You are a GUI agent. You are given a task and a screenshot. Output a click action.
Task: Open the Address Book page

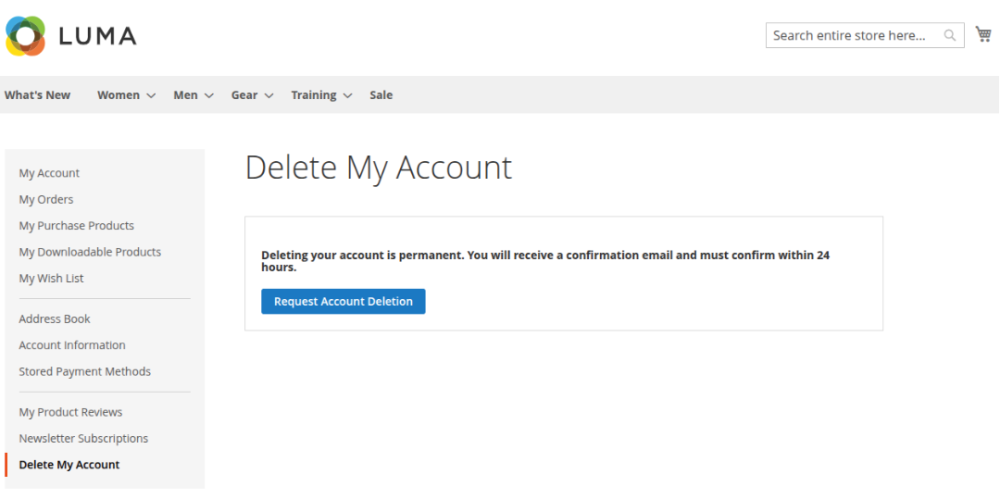pyautogui.click(x=54, y=319)
